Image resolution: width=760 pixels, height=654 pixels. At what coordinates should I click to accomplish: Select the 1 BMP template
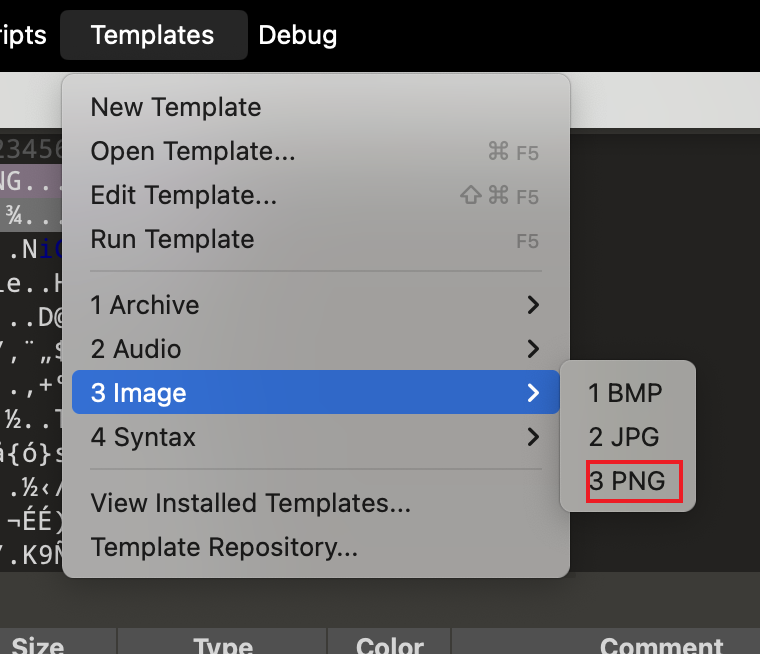click(625, 393)
